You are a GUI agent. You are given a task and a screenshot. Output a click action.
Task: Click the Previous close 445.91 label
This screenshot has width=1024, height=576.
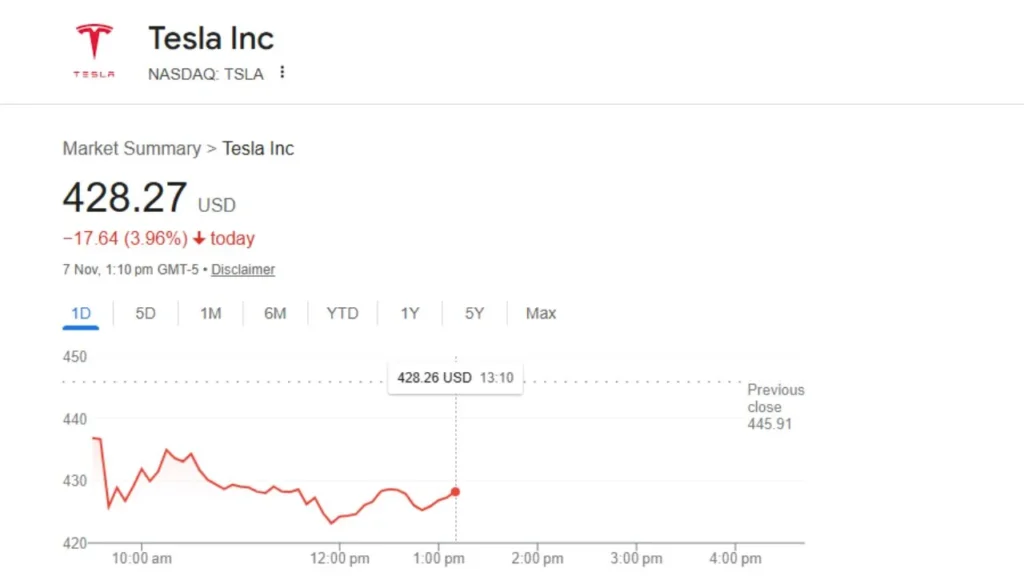coord(776,406)
